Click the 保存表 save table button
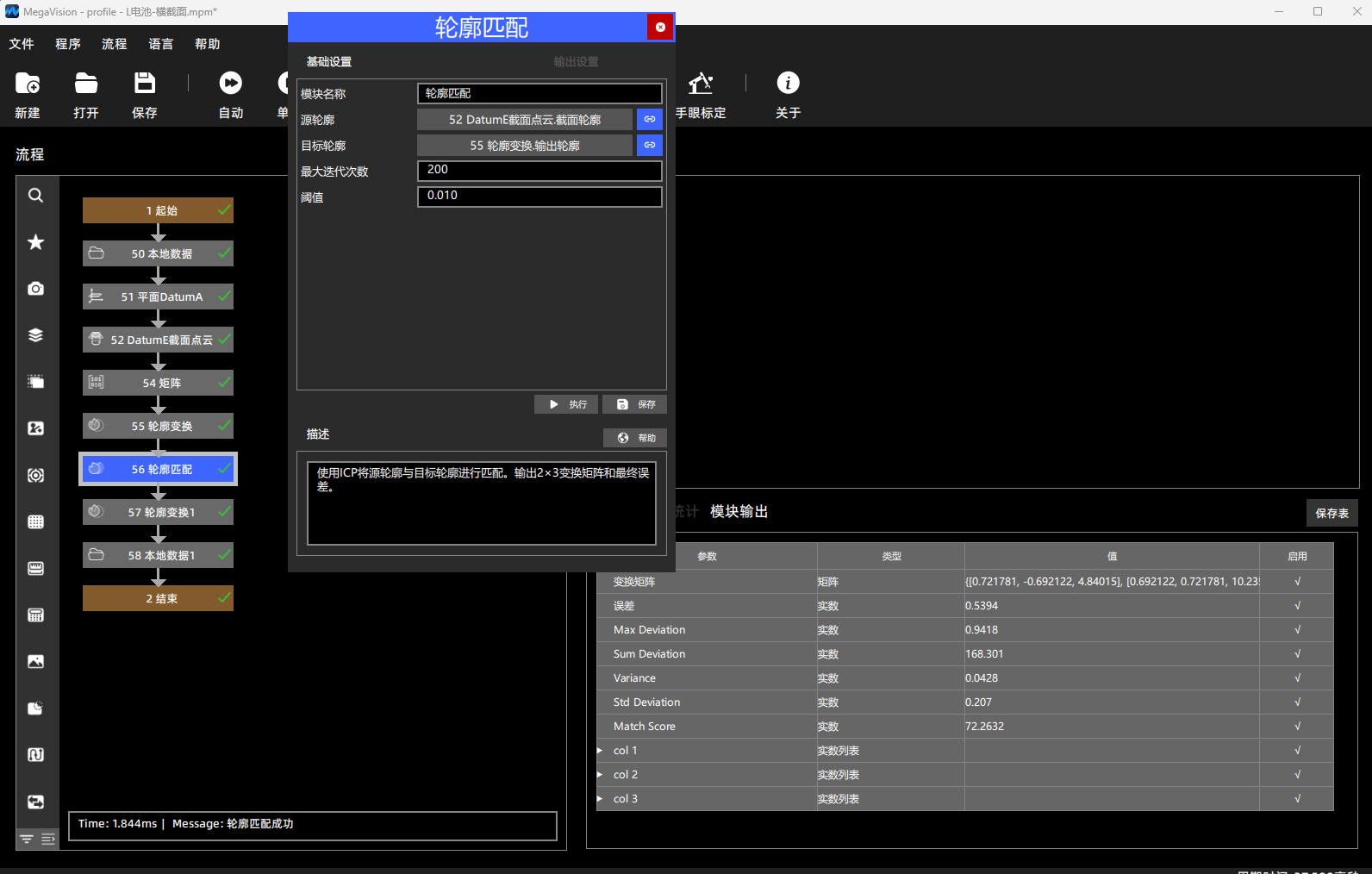Screen dimensions: 1372x874 pos(1332,513)
